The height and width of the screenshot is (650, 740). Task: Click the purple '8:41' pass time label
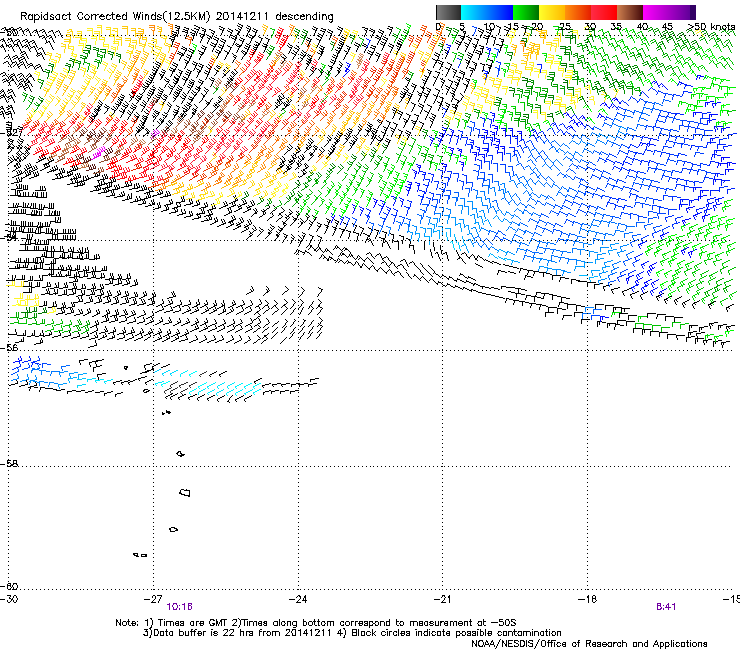(x=666, y=607)
